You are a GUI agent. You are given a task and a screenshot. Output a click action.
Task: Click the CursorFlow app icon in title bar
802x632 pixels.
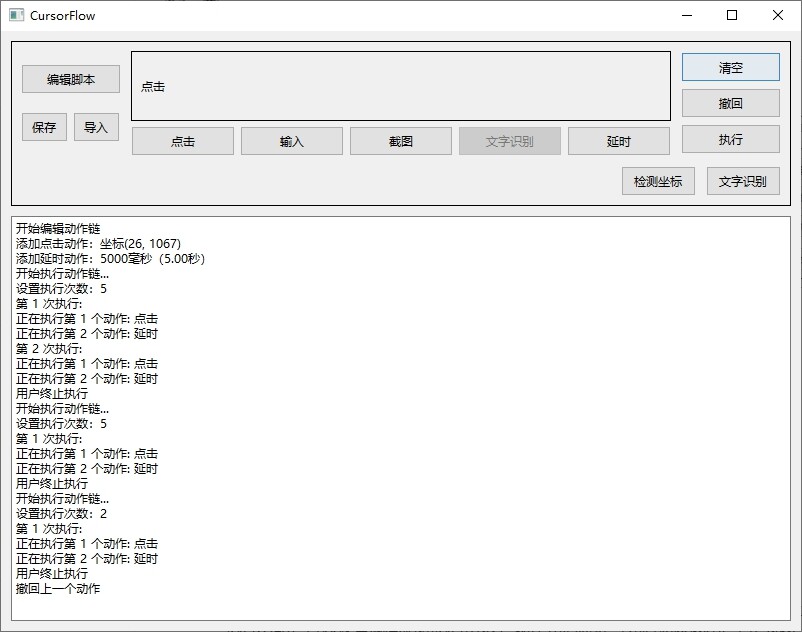coord(16,16)
